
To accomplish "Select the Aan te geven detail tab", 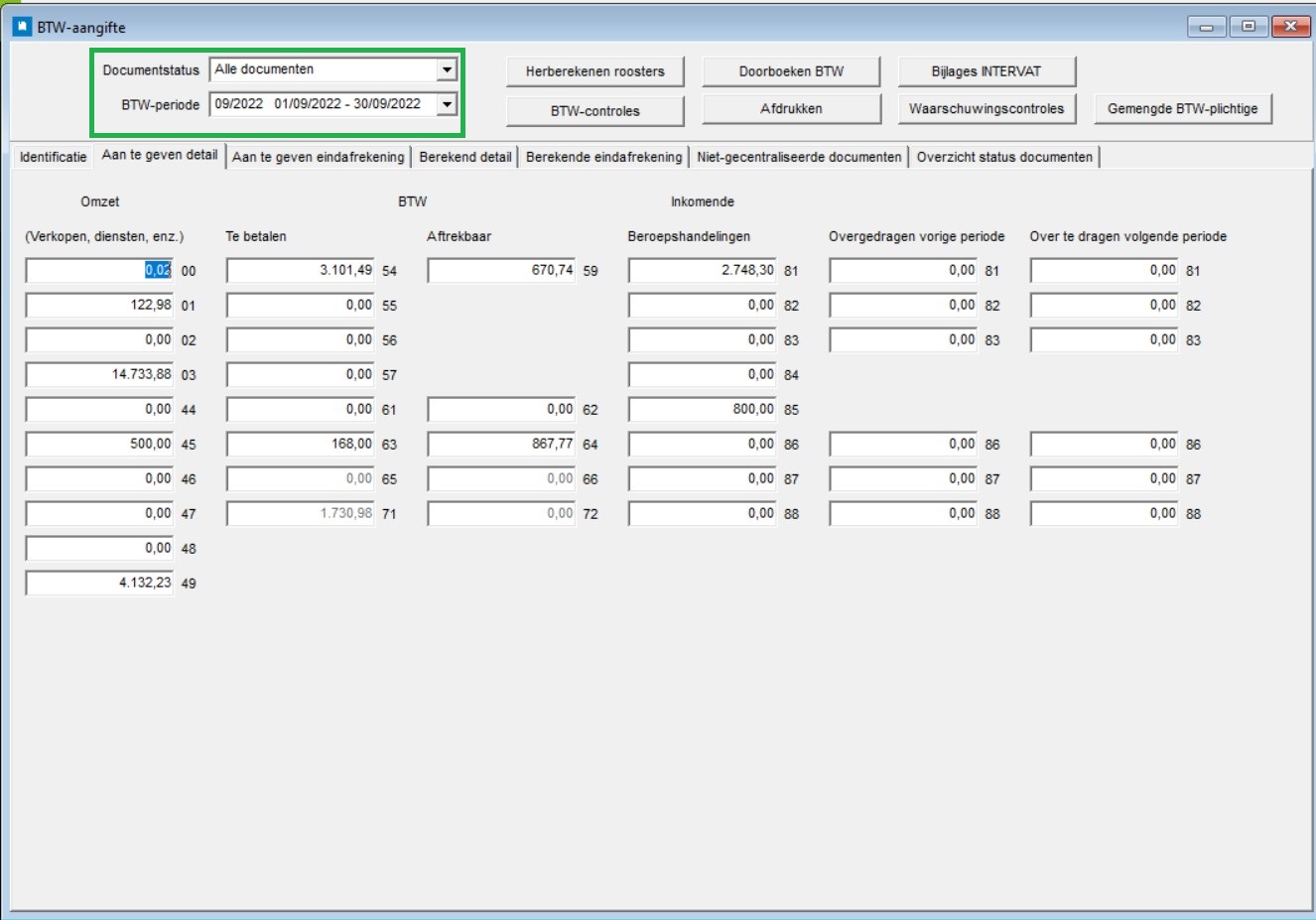I will point(160,155).
